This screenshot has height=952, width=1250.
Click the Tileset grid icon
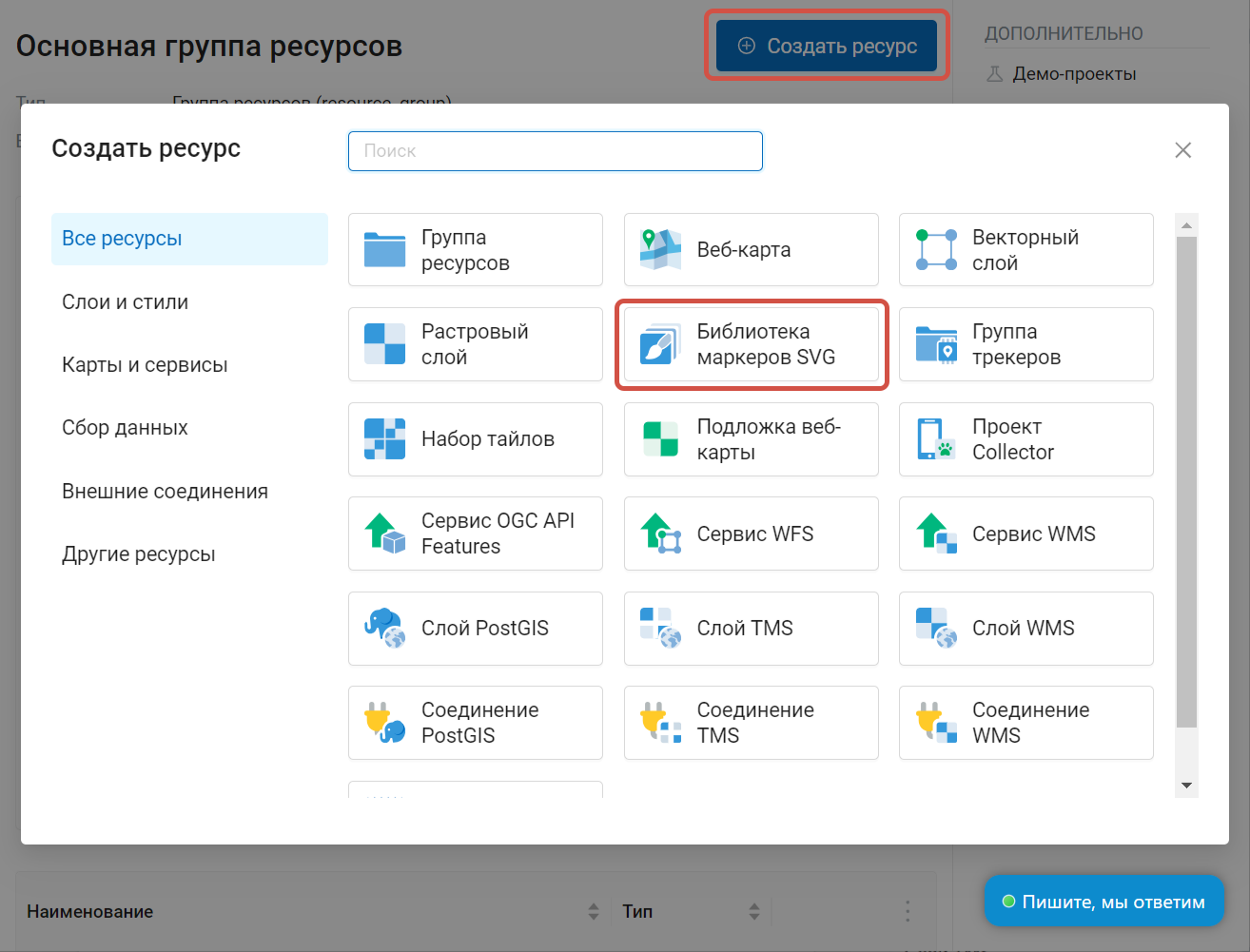pos(385,439)
